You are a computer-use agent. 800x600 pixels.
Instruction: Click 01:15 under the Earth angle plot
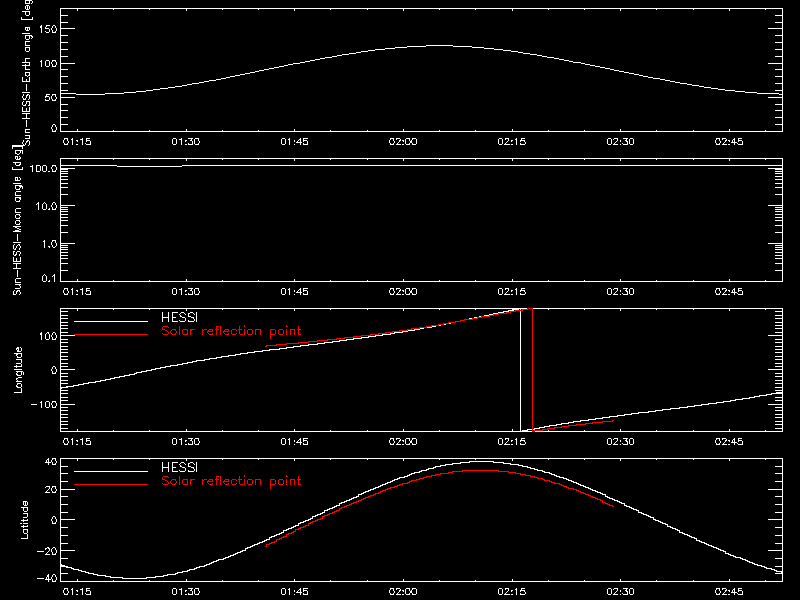point(77,142)
